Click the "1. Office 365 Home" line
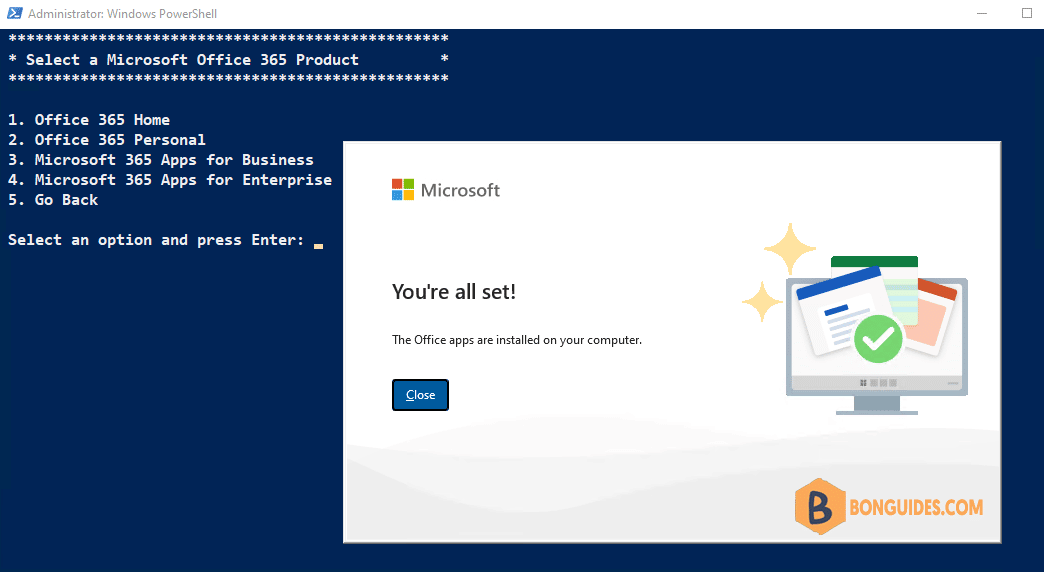 click(89, 120)
